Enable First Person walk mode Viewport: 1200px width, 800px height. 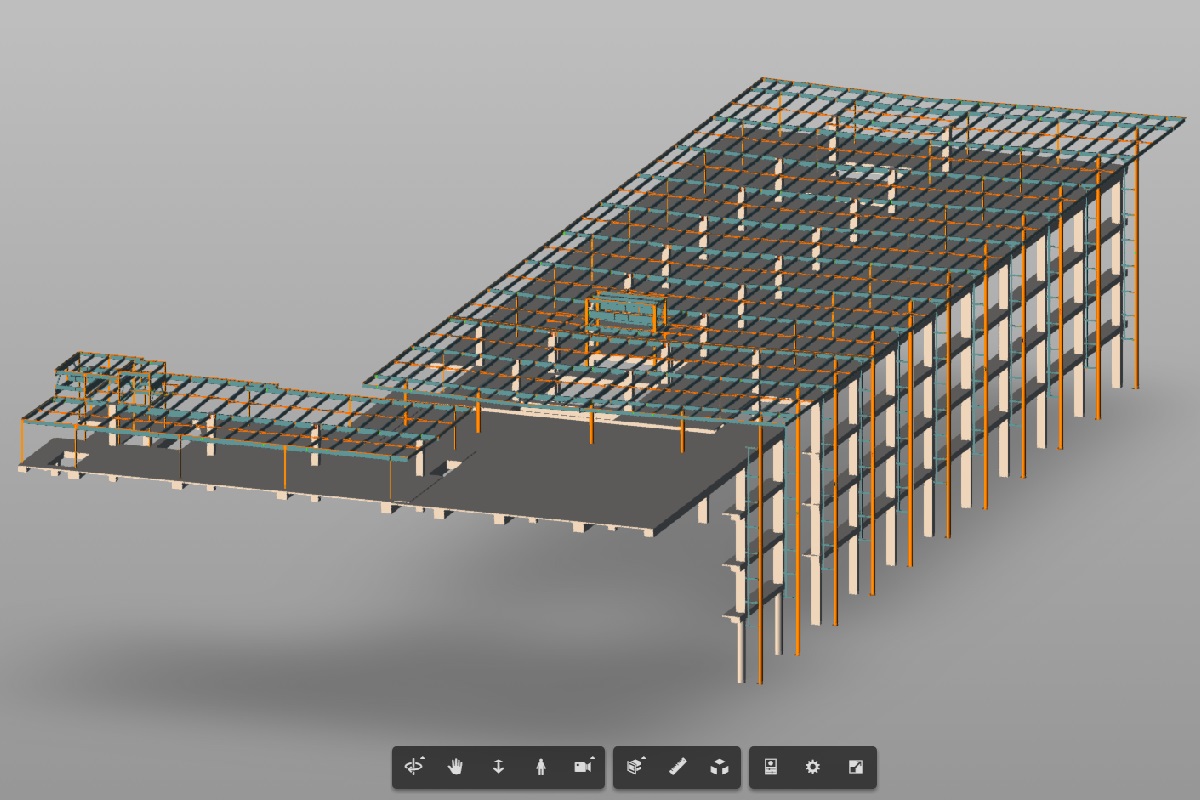[540, 767]
